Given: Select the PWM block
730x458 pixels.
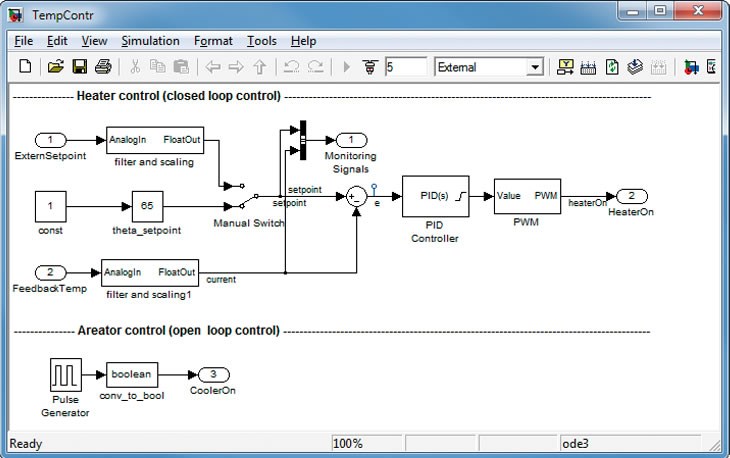Looking at the screenshot, I should (x=527, y=196).
